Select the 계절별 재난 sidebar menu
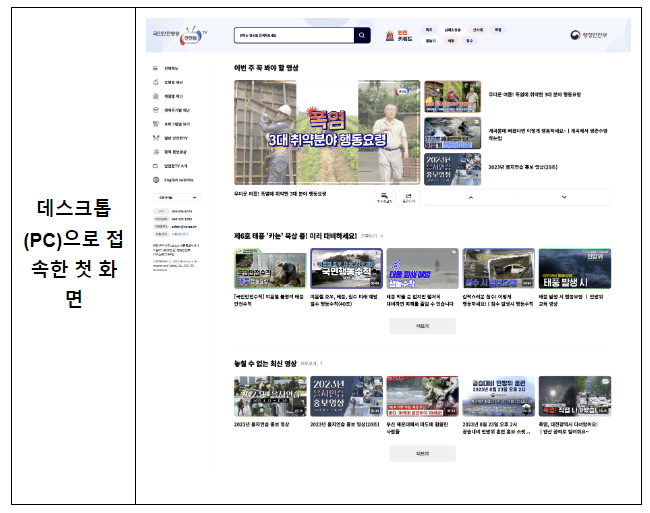The width and height of the screenshot is (650, 513). (x=174, y=96)
